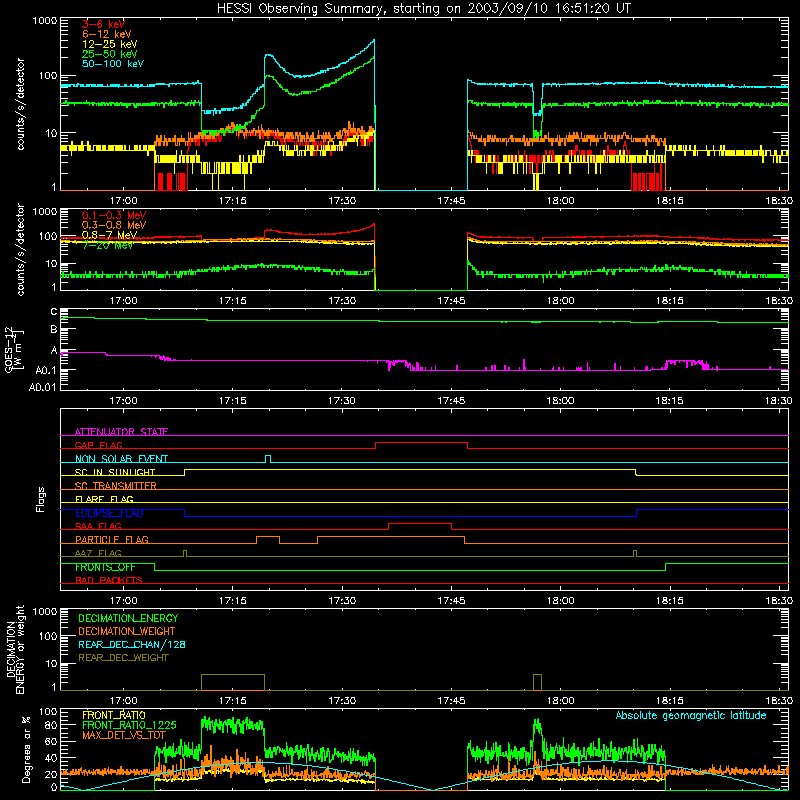This screenshot has height=800, width=800.
Task: Click the green 7-20 MeV legend entry
Action: coord(107,245)
